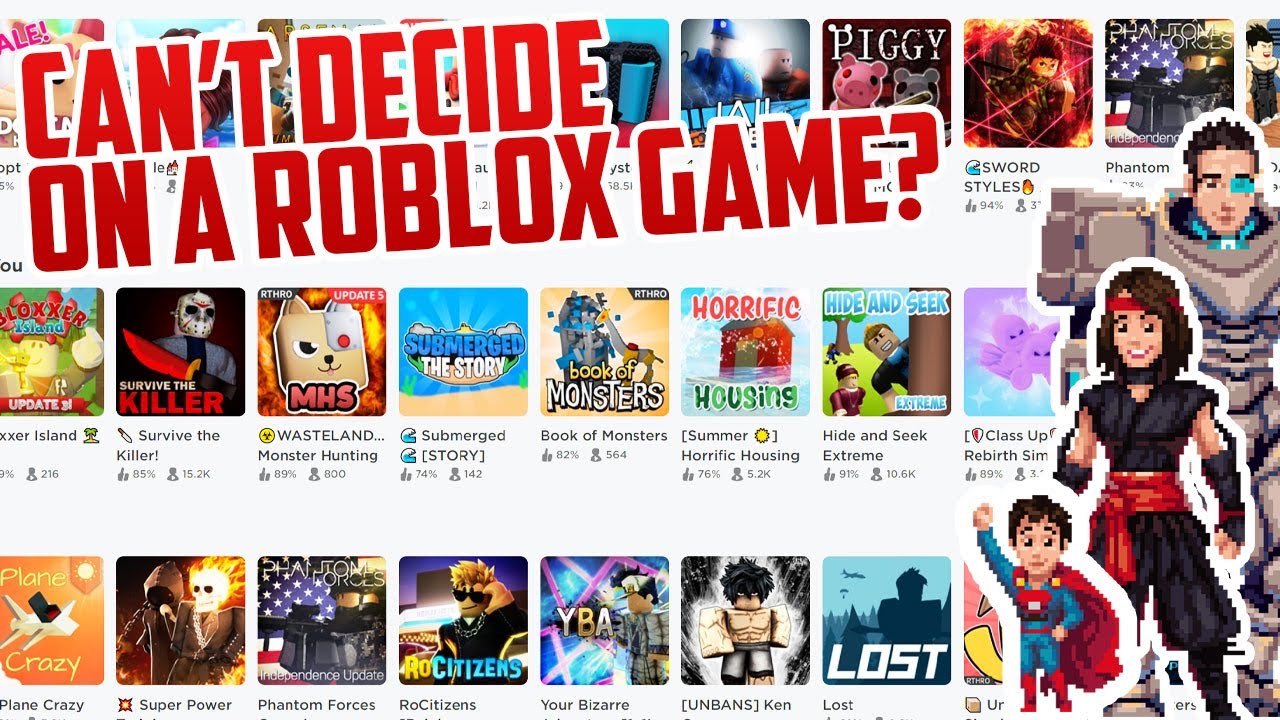Click the Book of Monsters title link
This screenshot has height=720, width=1280.
coord(604,436)
